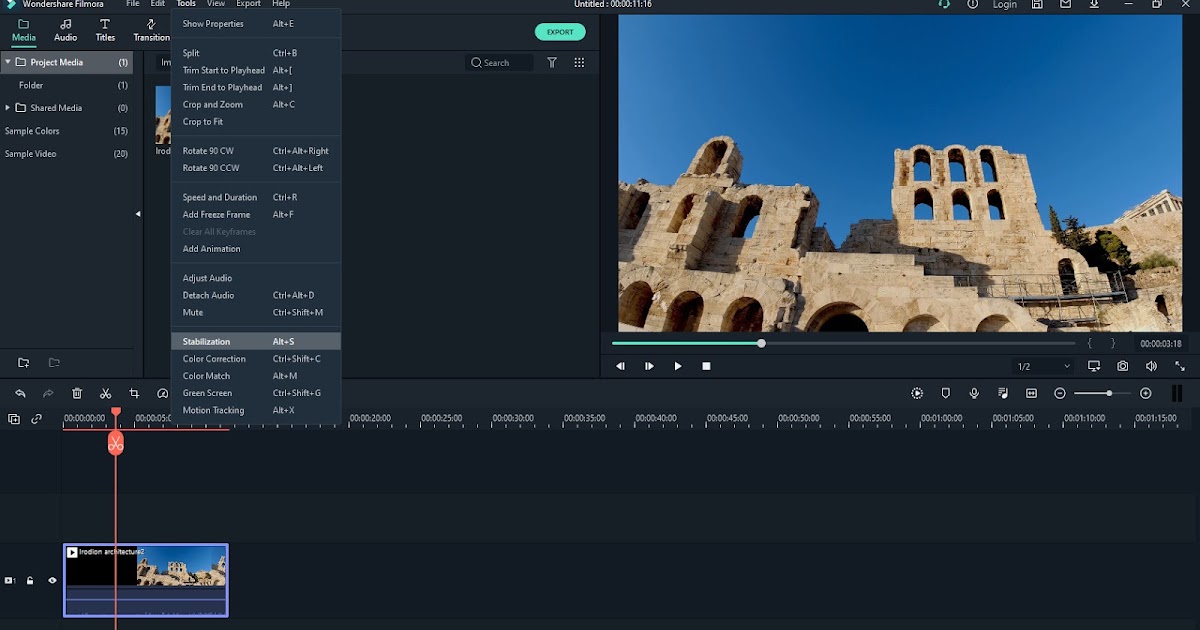
Task: Split the clip with the scissors tool
Action: (x=105, y=393)
